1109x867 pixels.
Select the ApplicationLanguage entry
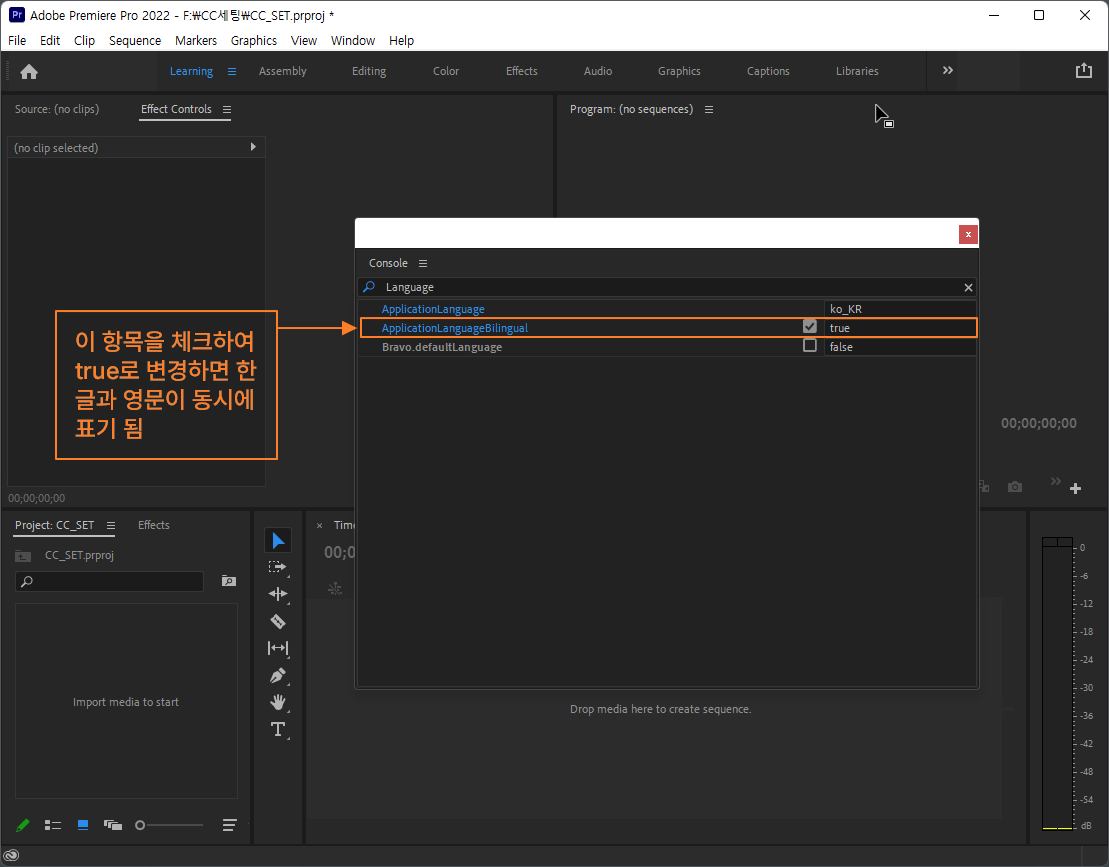[x=433, y=309]
